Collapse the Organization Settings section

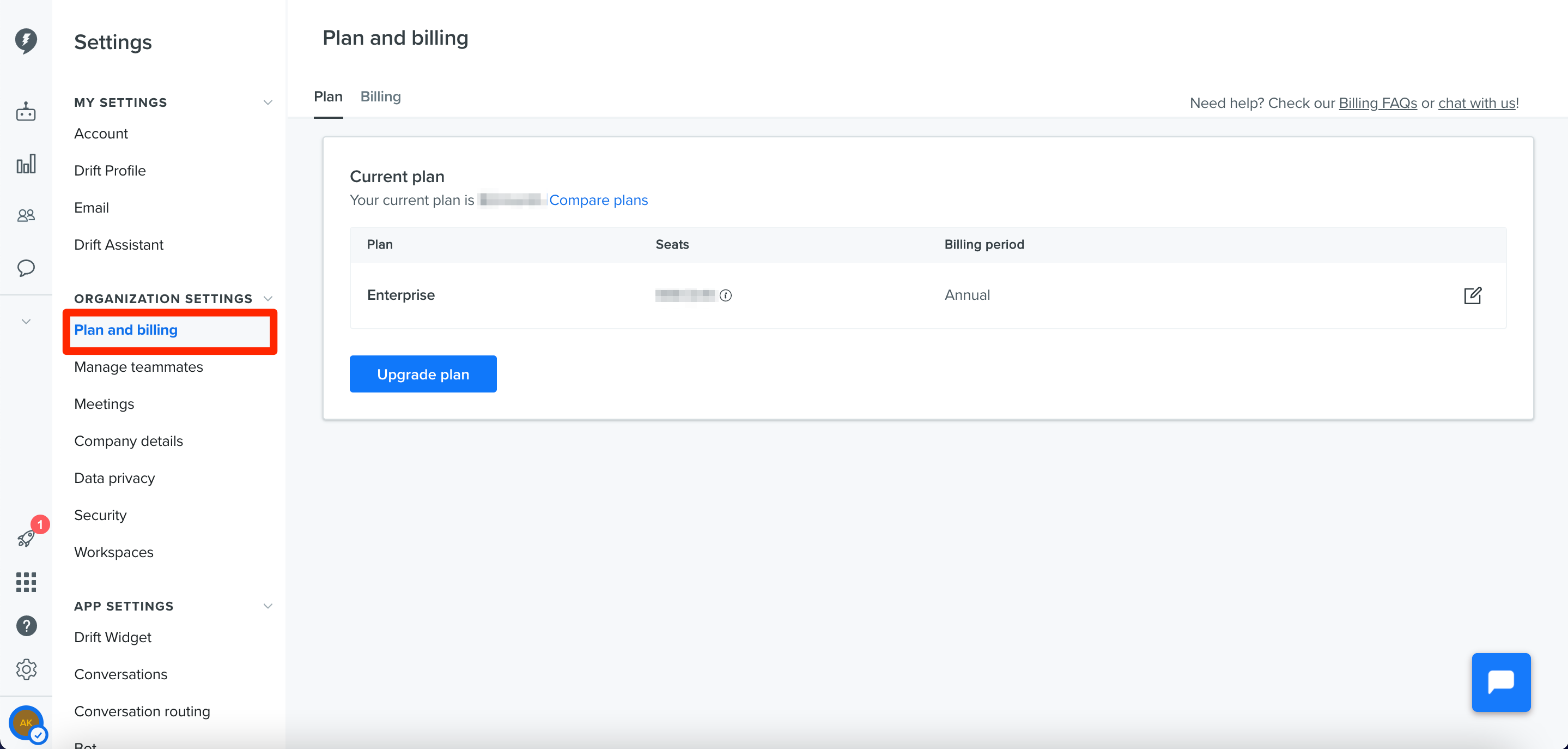pyautogui.click(x=268, y=298)
